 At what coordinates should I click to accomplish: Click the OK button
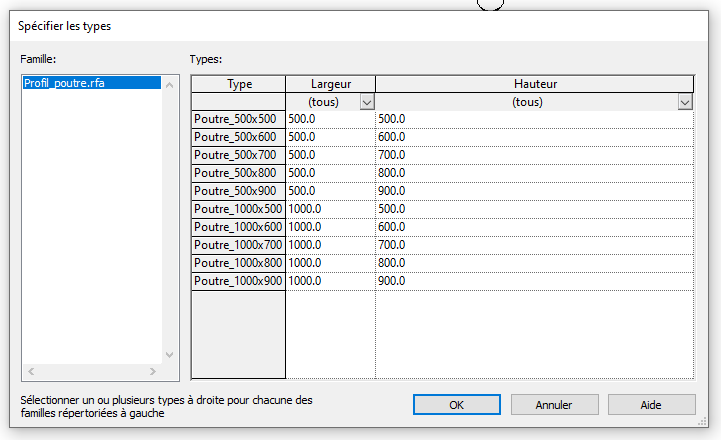[x=456, y=405]
